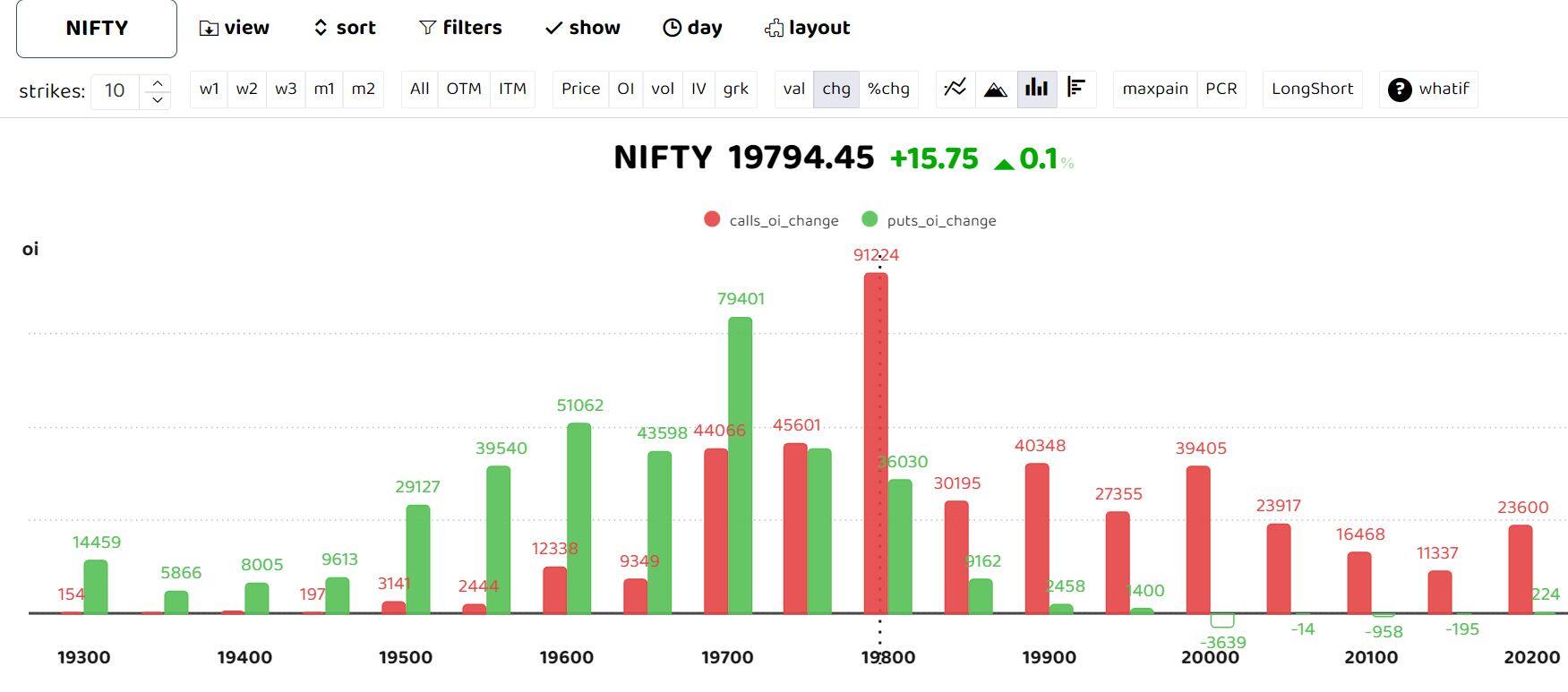This screenshot has height=692, width=1568.
Task: Click the +15.75 change value
Action: pos(934,159)
